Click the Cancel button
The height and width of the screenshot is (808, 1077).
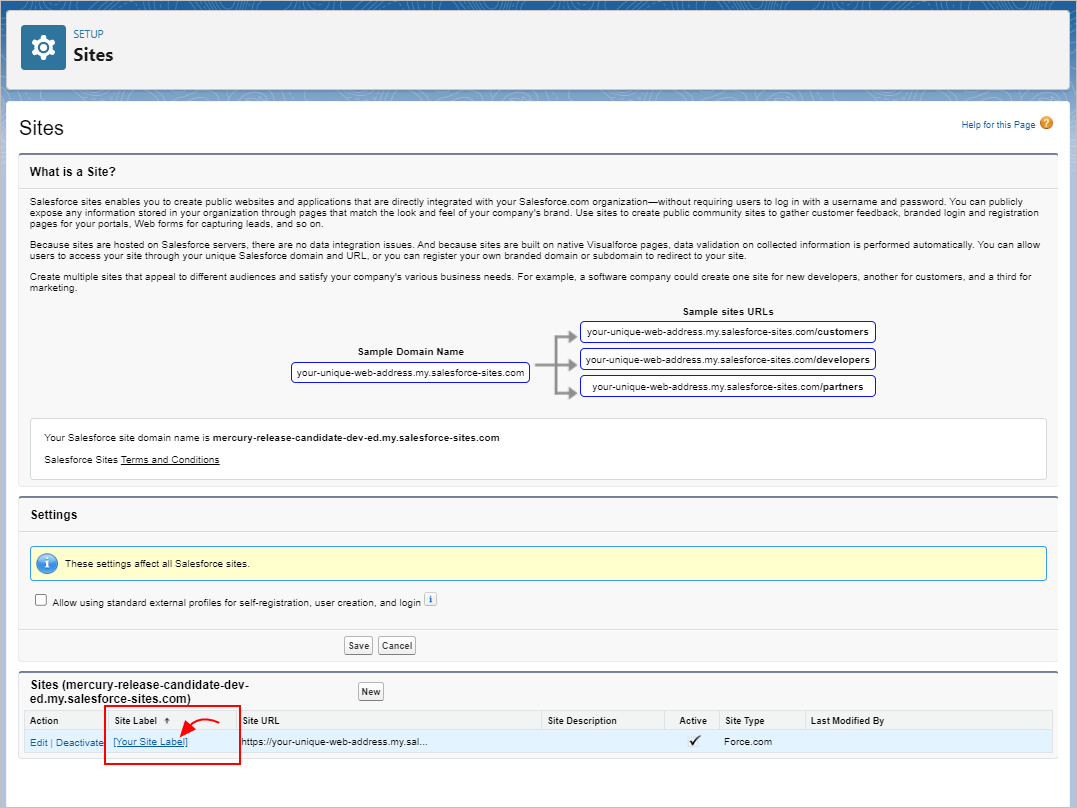coord(397,646)
